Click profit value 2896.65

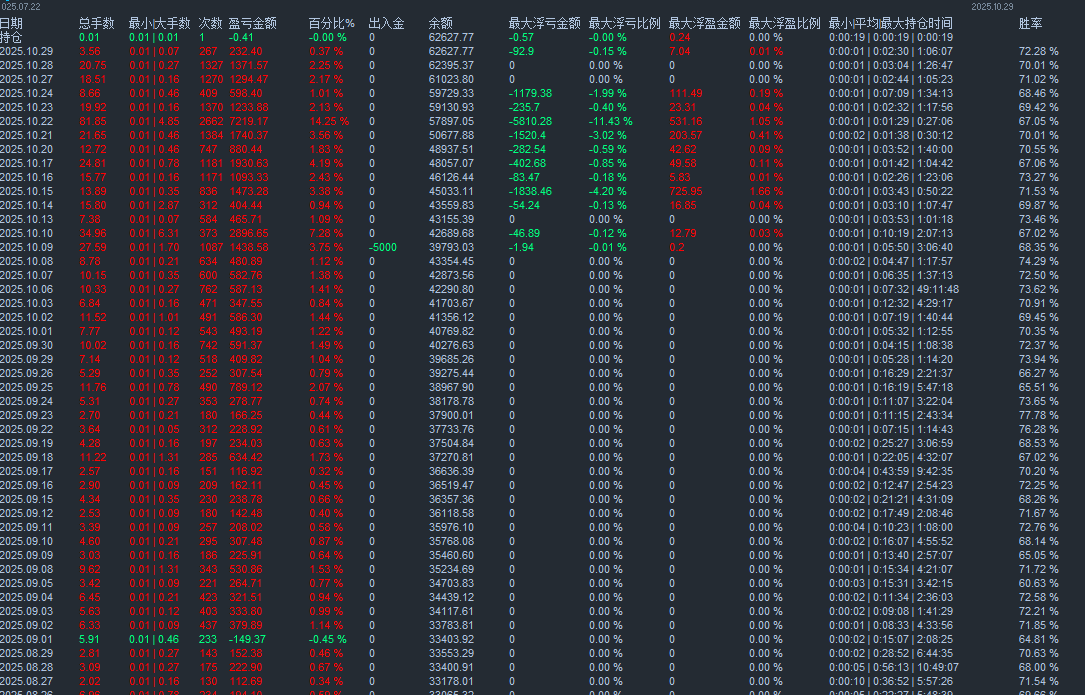[248, 233]
